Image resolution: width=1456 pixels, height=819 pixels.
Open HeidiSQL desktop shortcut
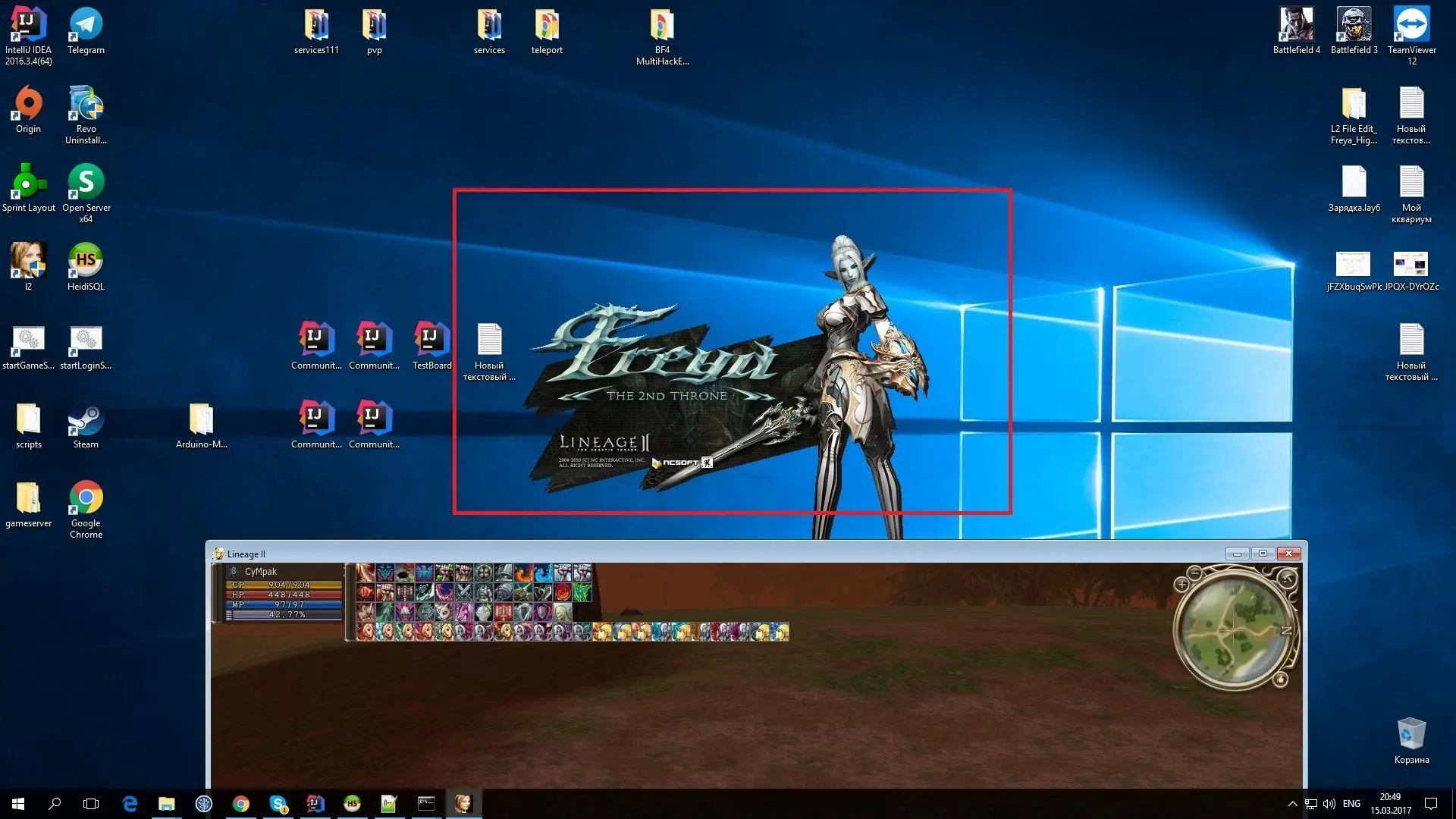86,267
